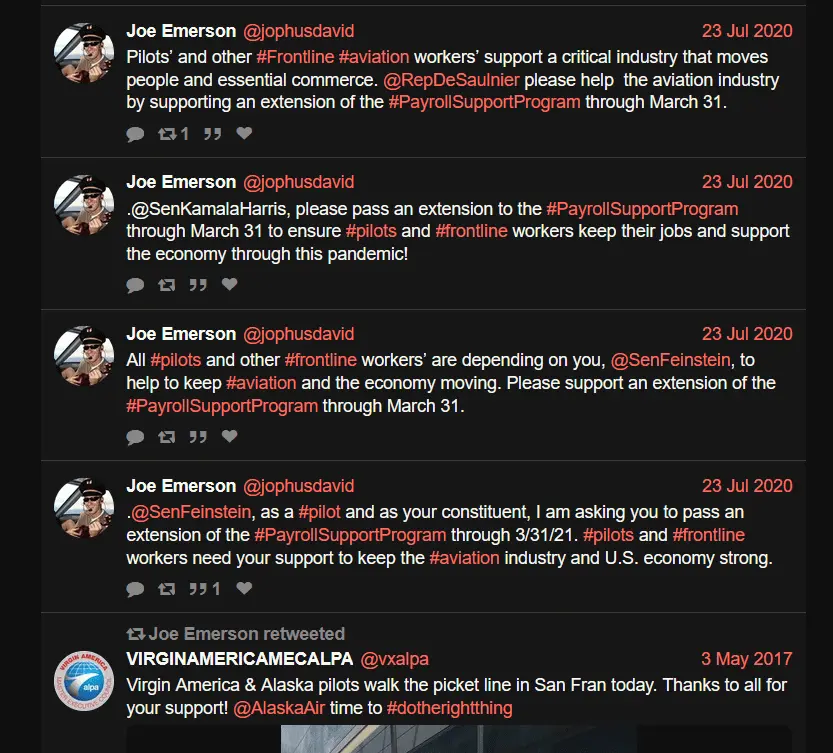
Task: Retweet the 'All #pilots and other' tweet
Action: click(166, 437)
